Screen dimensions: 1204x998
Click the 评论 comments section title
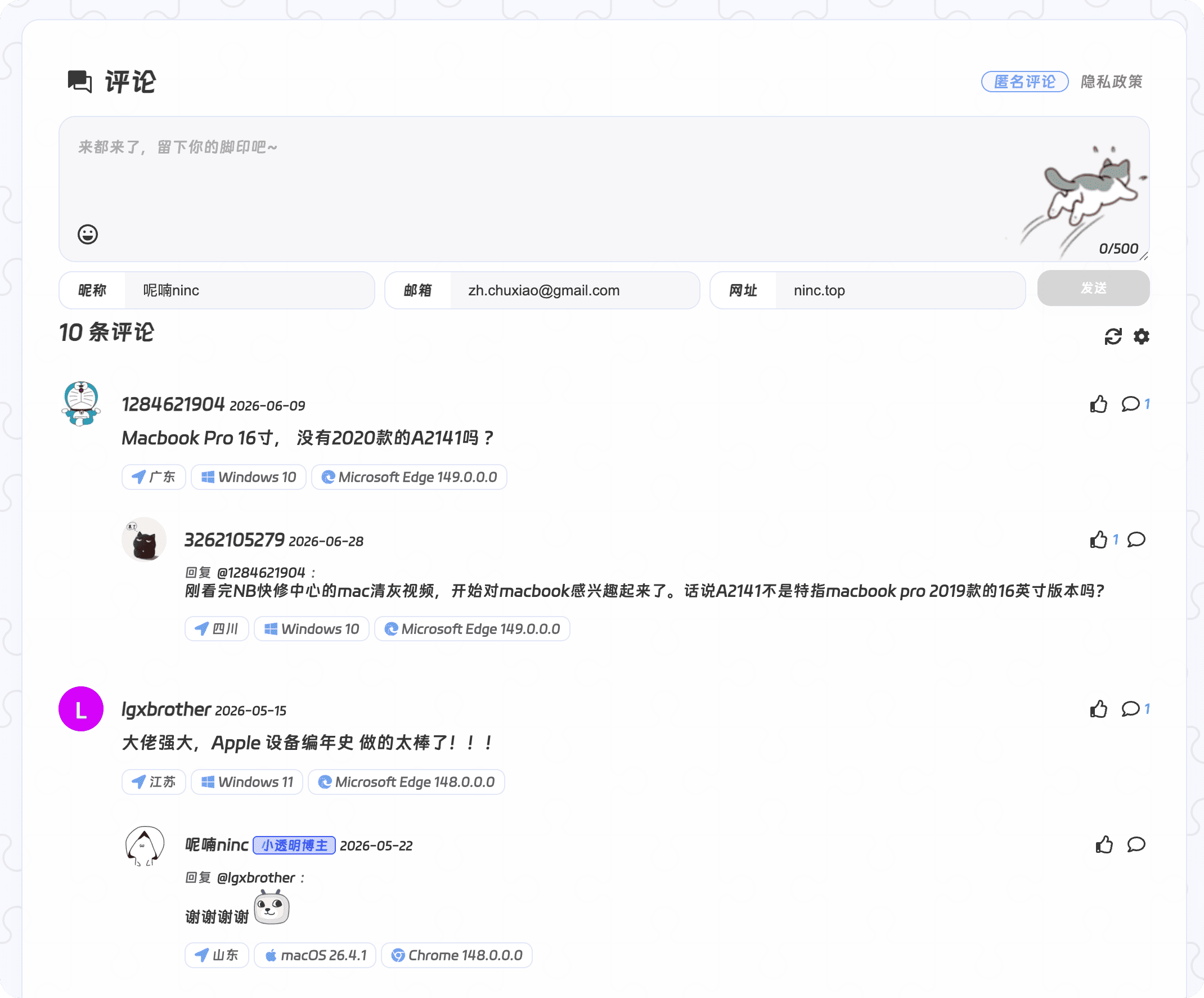click(x=130, y=82)
